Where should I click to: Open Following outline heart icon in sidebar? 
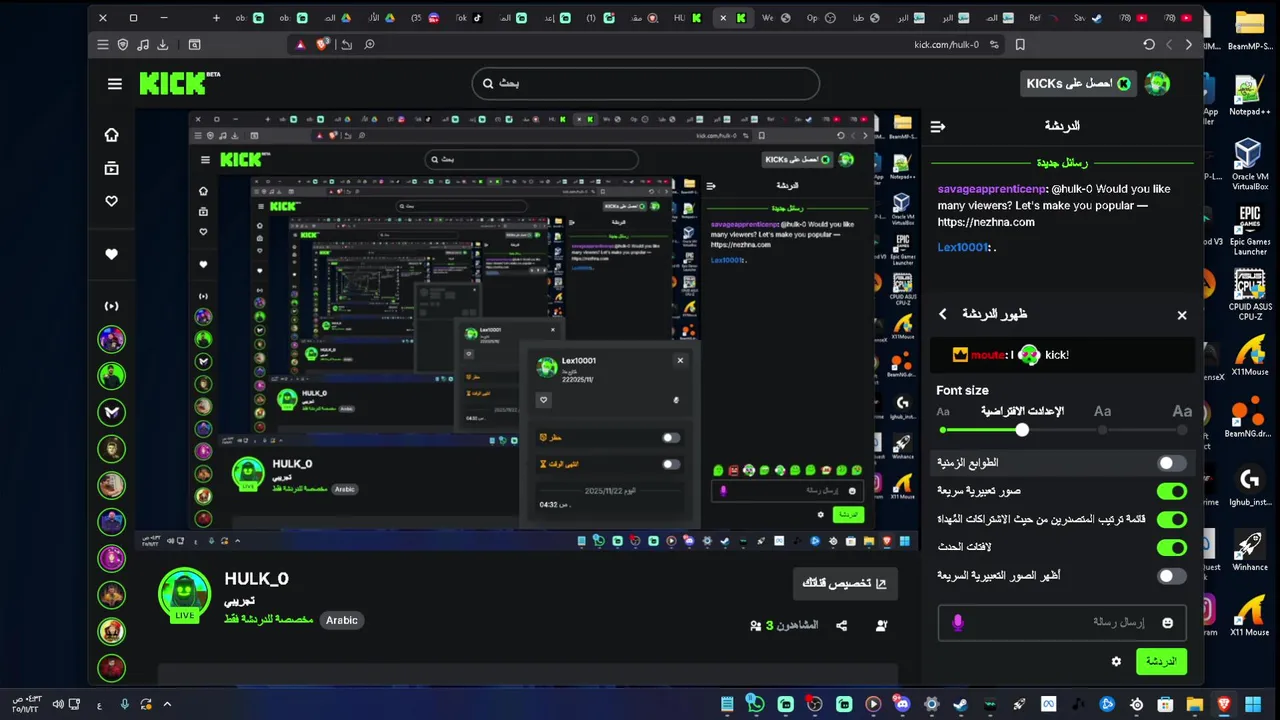112,201
